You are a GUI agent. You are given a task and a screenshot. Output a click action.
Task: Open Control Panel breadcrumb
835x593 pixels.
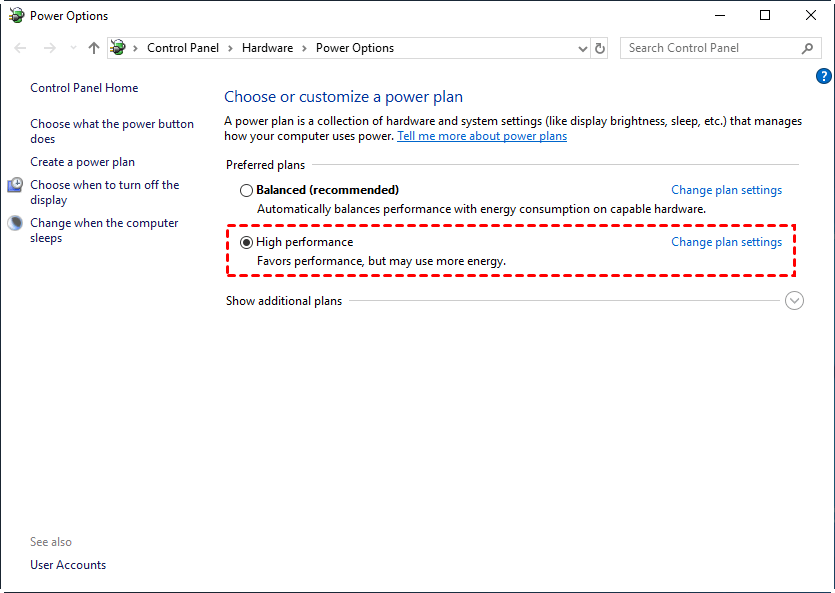[183, 48]
